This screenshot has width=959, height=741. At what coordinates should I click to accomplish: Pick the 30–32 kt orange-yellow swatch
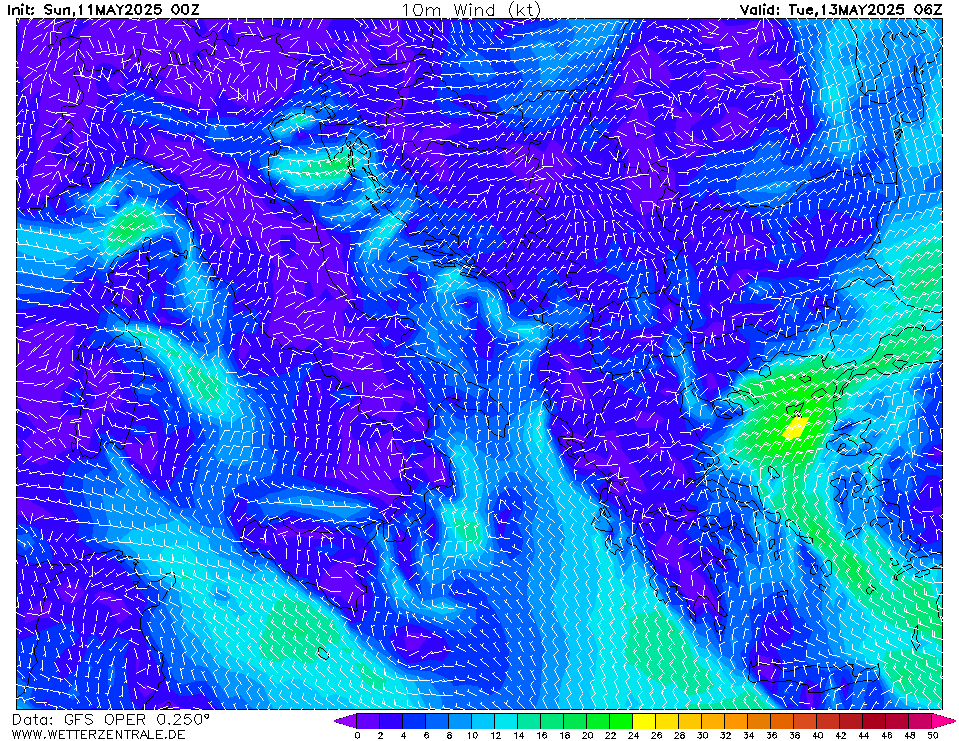[x=714, y=721]
